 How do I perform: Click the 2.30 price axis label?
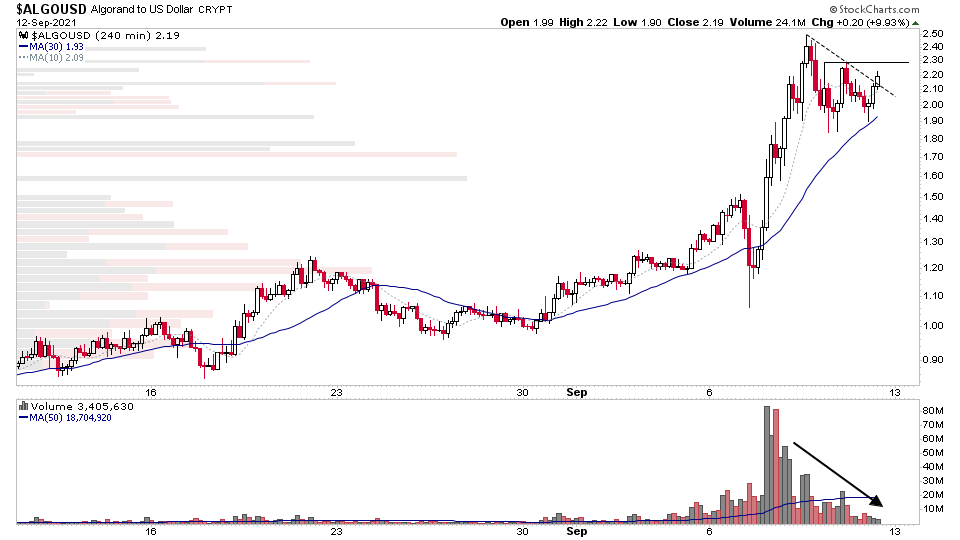click(x=932, y=60)
